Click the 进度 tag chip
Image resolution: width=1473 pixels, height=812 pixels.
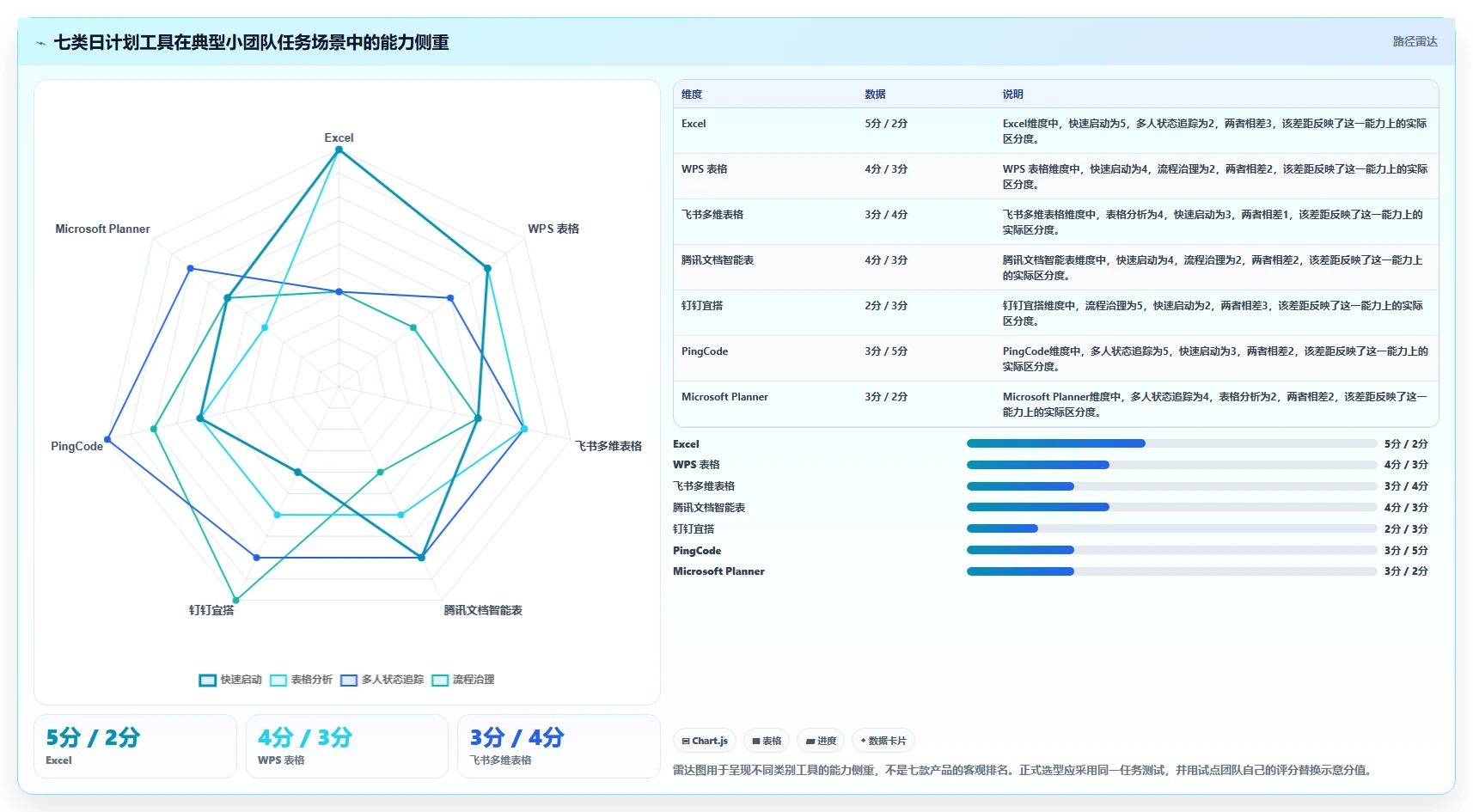pos(821,741)
